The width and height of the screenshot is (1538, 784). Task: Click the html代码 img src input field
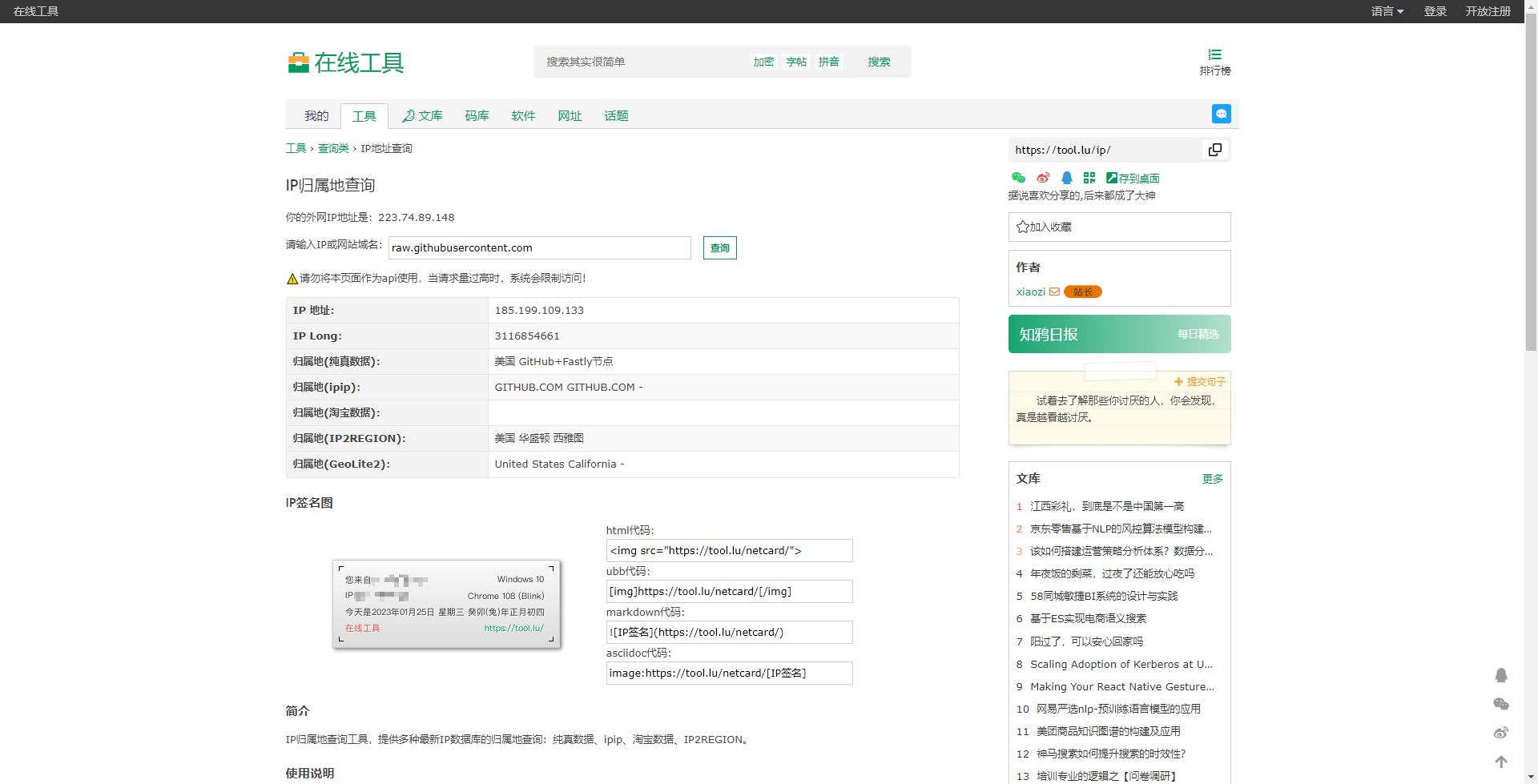[729, 550]
